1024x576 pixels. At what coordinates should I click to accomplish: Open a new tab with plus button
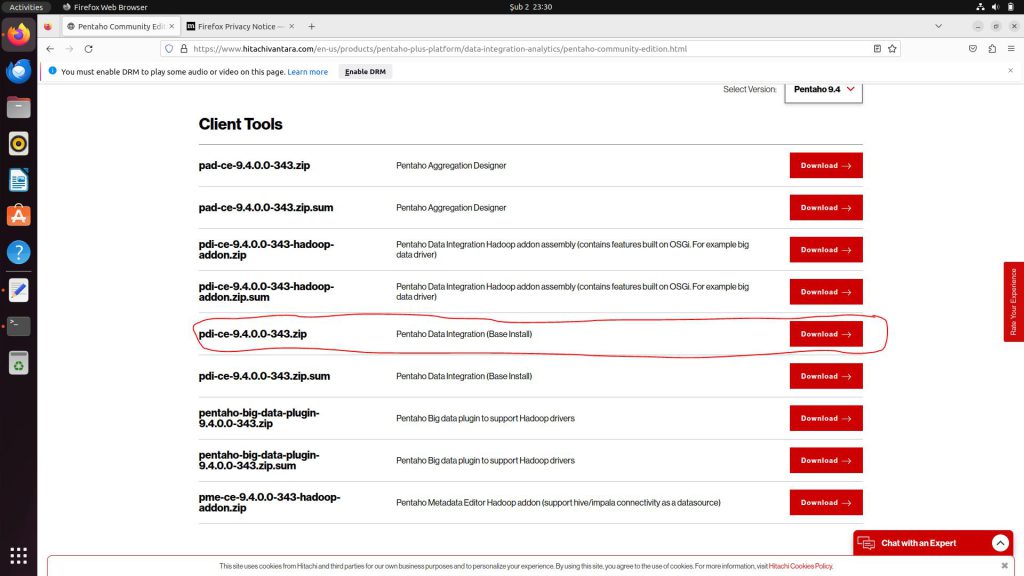pos(312,27)
